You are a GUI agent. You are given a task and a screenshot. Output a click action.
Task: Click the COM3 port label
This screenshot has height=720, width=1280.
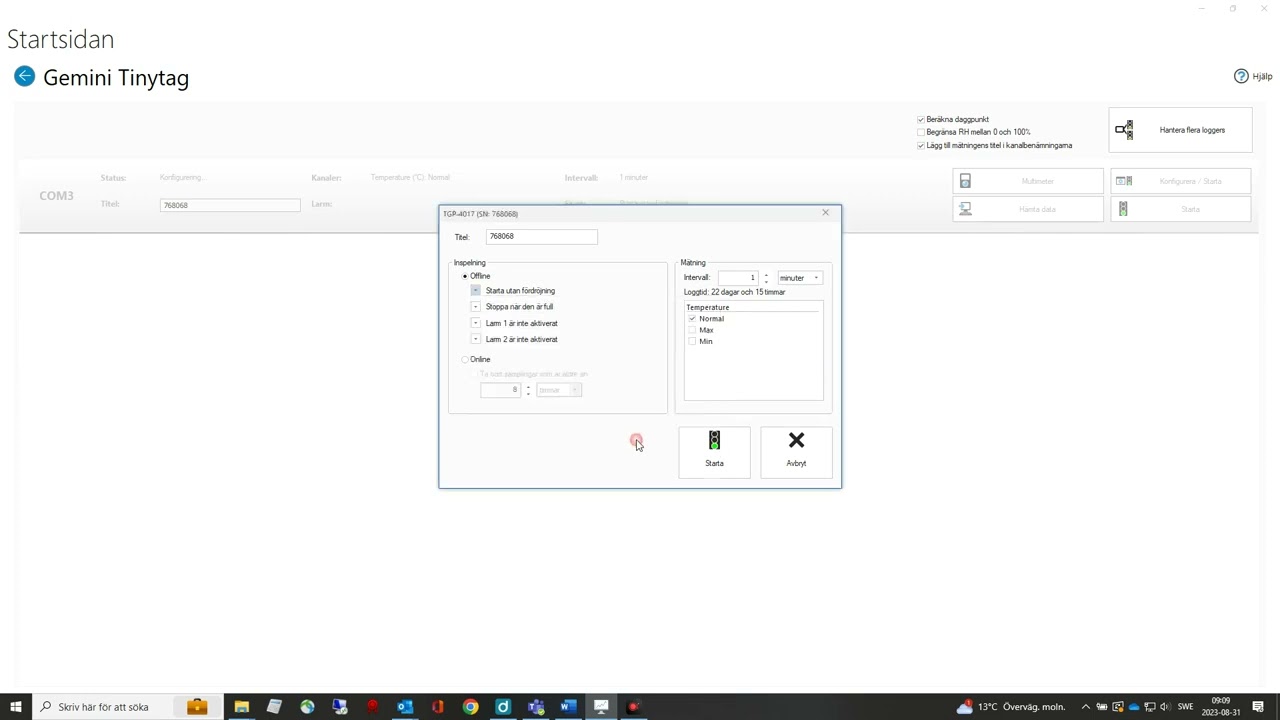pyautogui.click(x=56, y=196)
